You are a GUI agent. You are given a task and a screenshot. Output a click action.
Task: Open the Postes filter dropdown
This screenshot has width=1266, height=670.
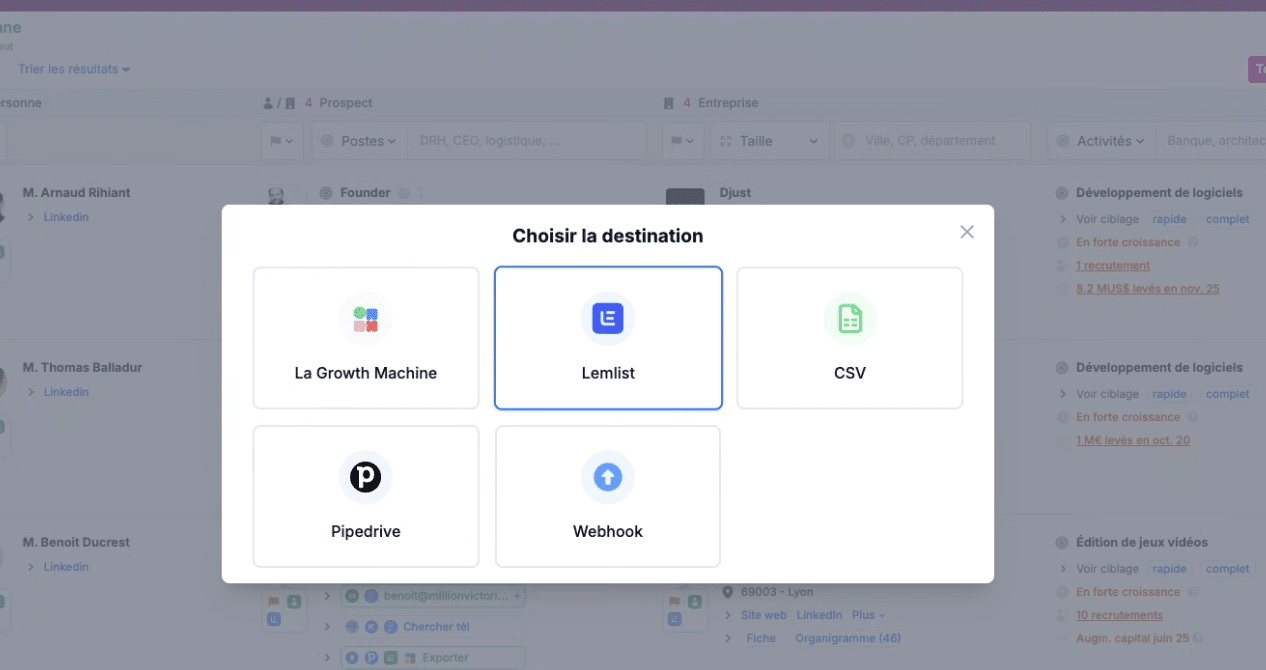(359, 141)
